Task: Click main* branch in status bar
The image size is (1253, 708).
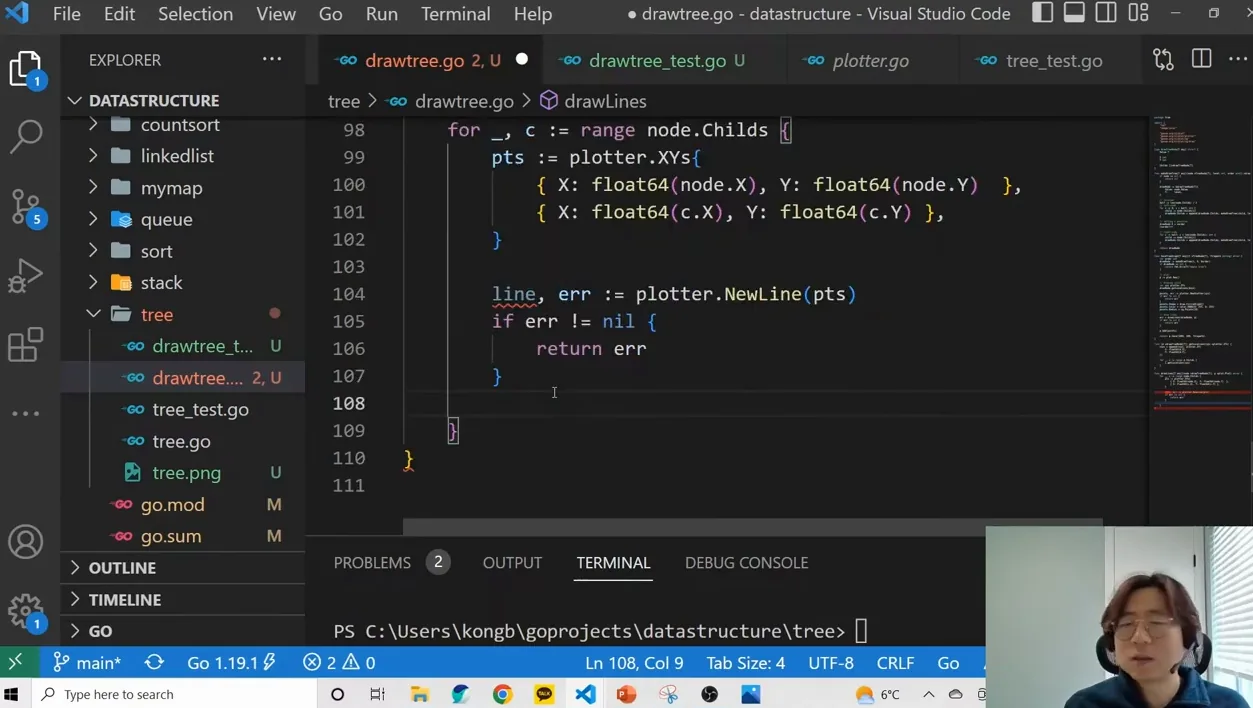Action: click(x=87, y=662)
